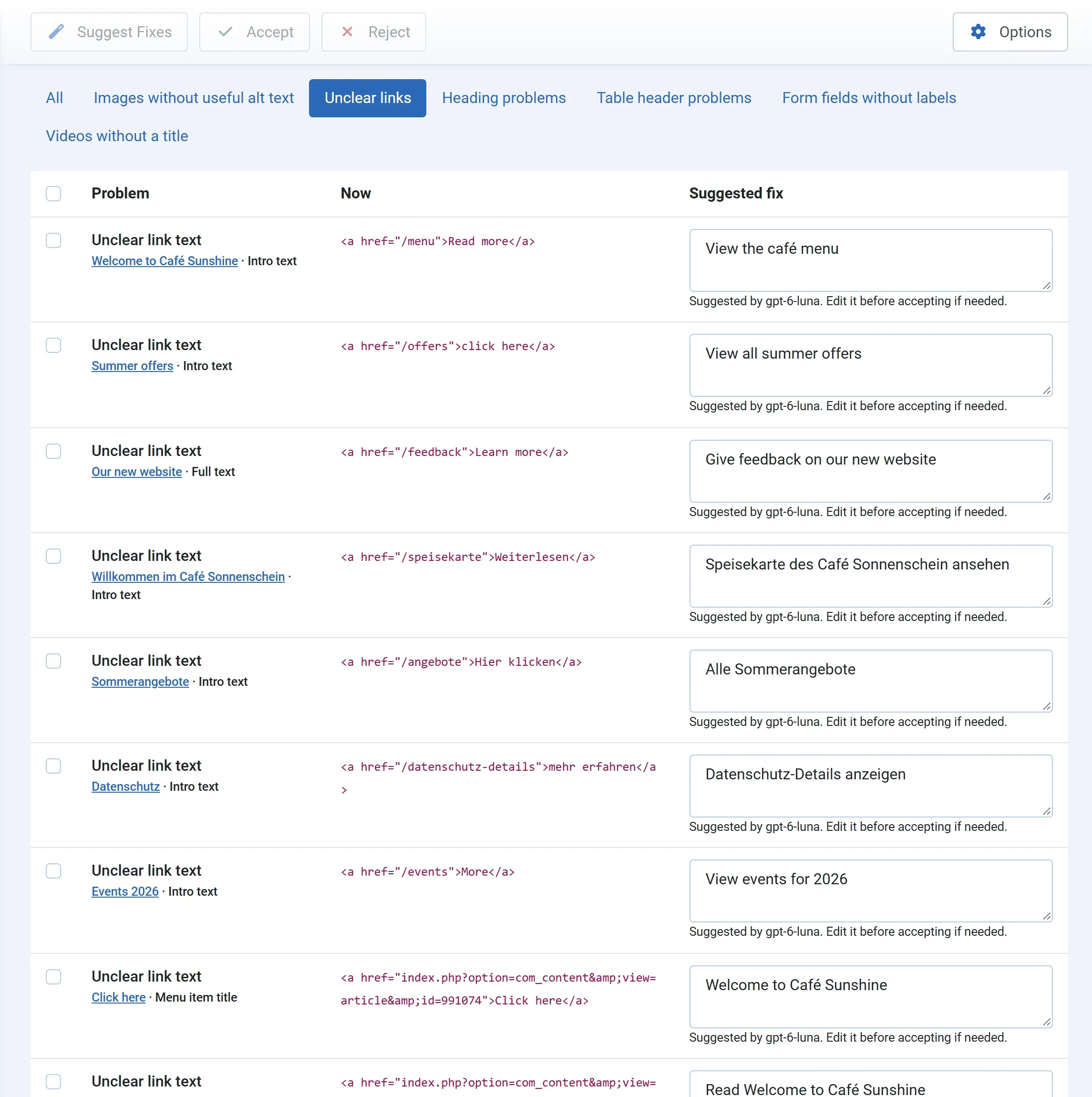Viewport: 1092px width, 1097px height.
Task: Open the Our new website article link
Action: click(137, 472)
